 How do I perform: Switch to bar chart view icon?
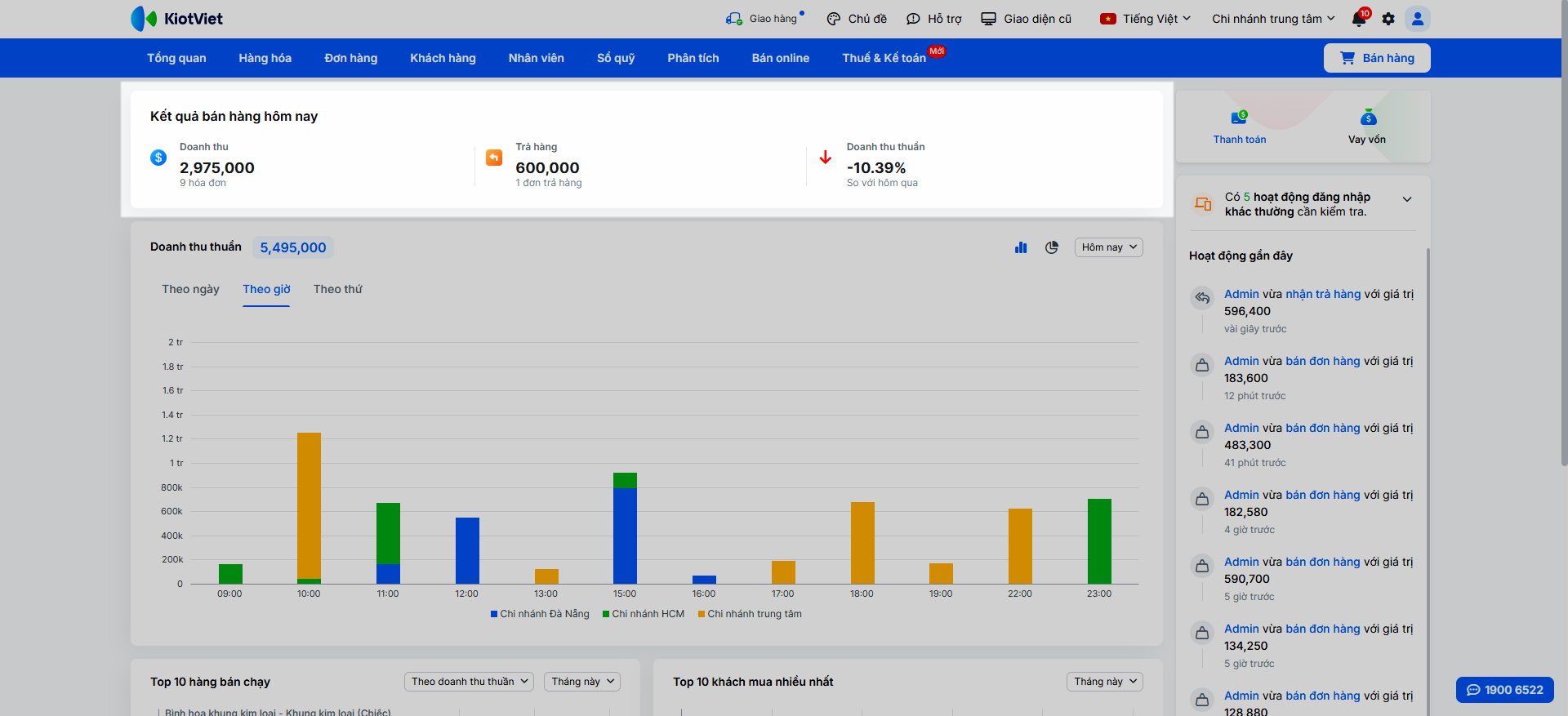coord(1021,247)
